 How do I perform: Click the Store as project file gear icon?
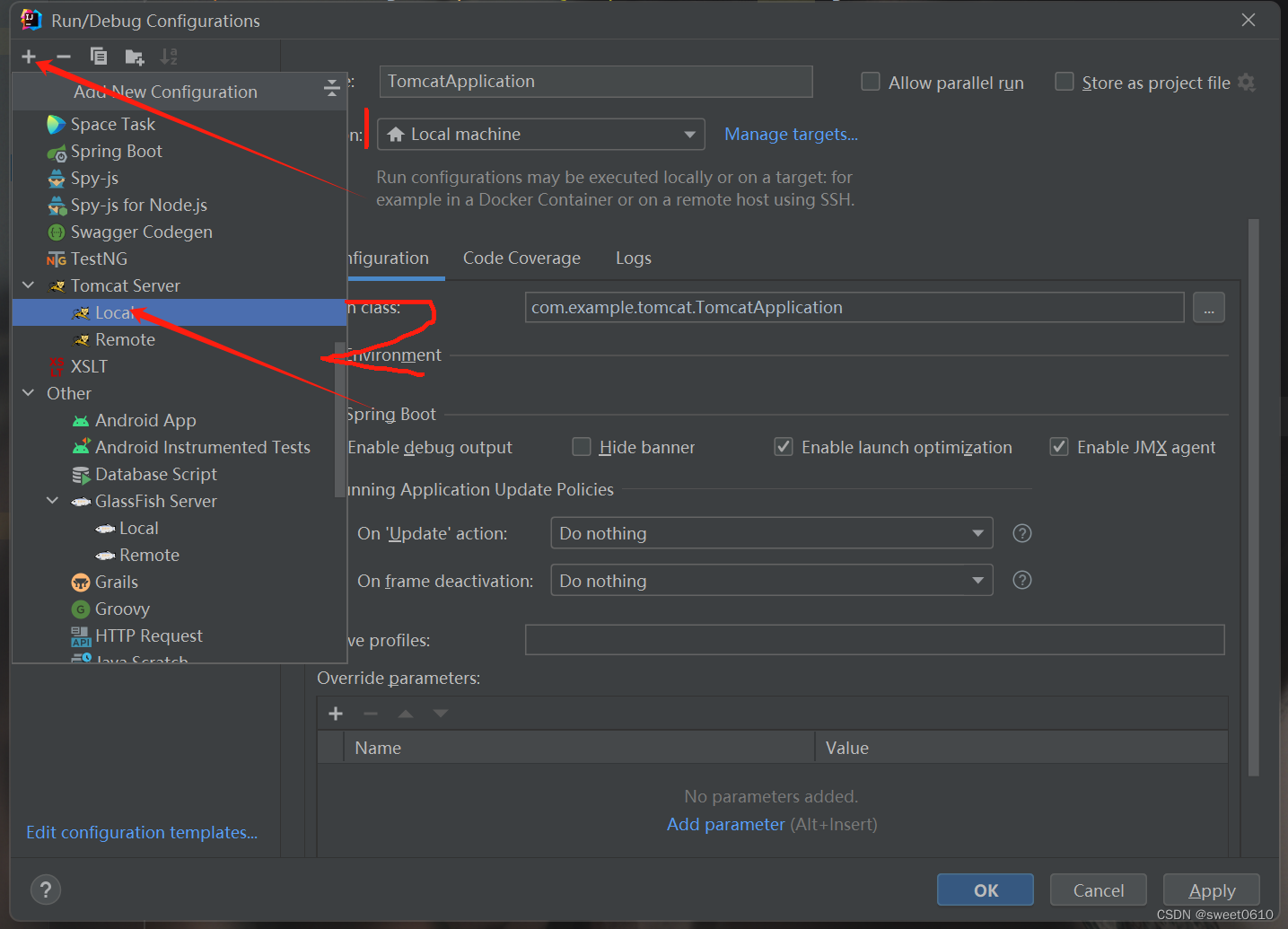coord(1246,82)
